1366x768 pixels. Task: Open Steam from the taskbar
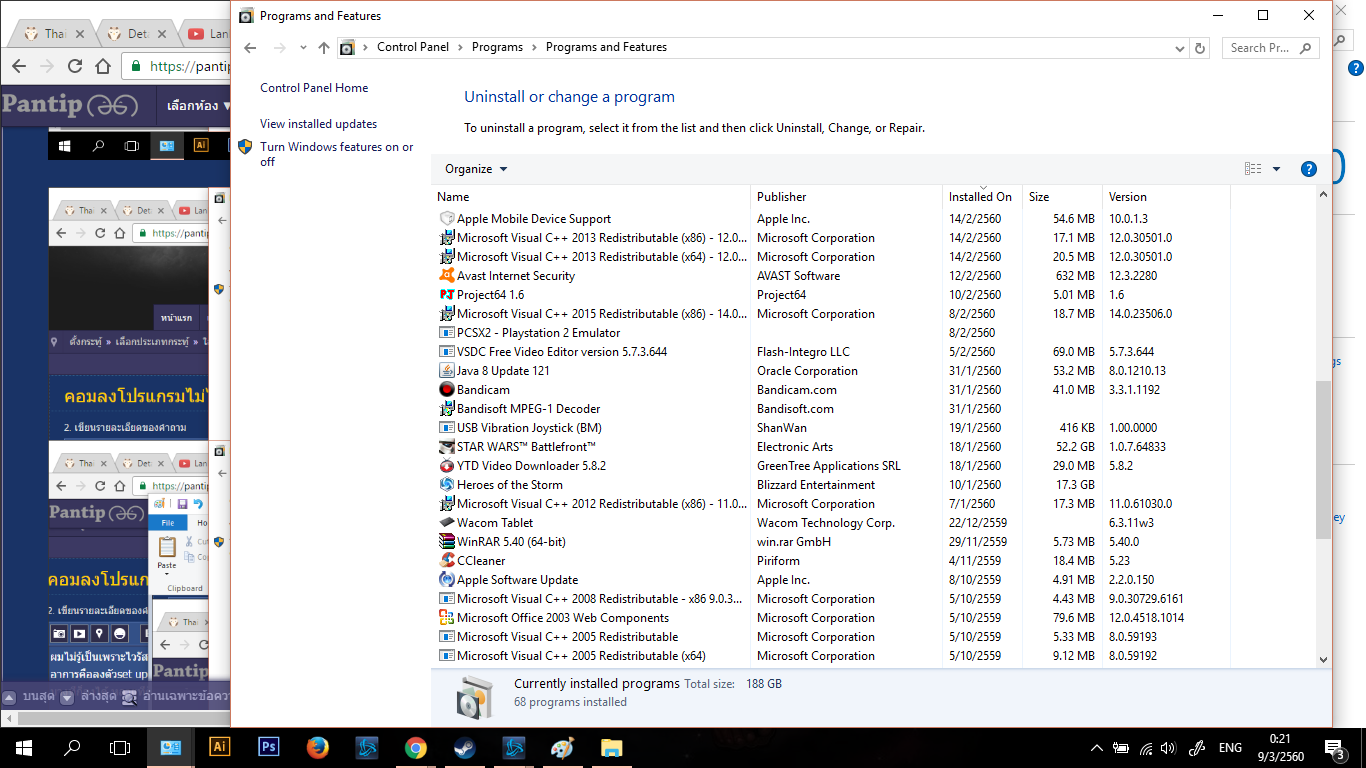tap(465, 747)
